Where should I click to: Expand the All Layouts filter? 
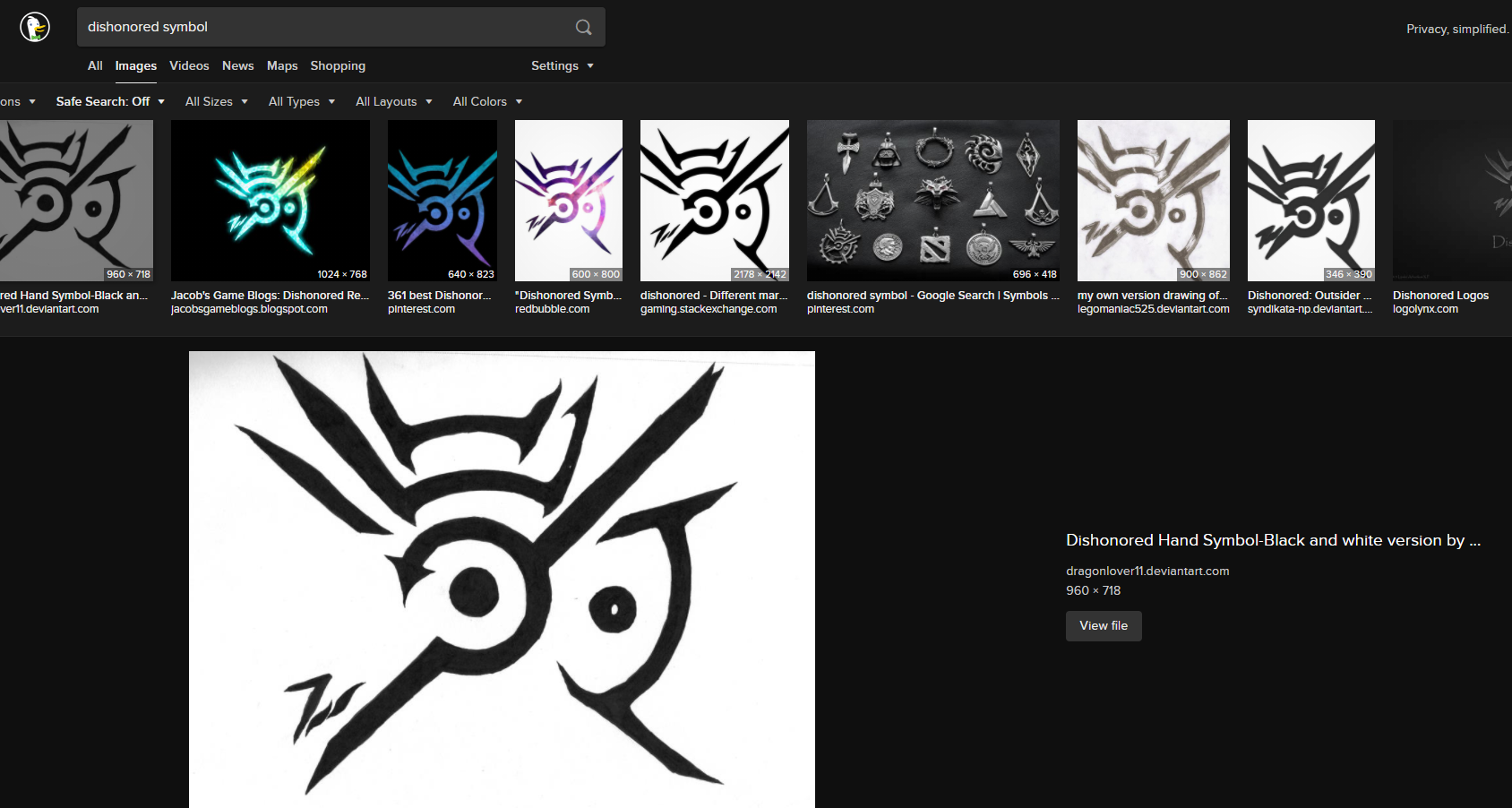tap(394, 101)
